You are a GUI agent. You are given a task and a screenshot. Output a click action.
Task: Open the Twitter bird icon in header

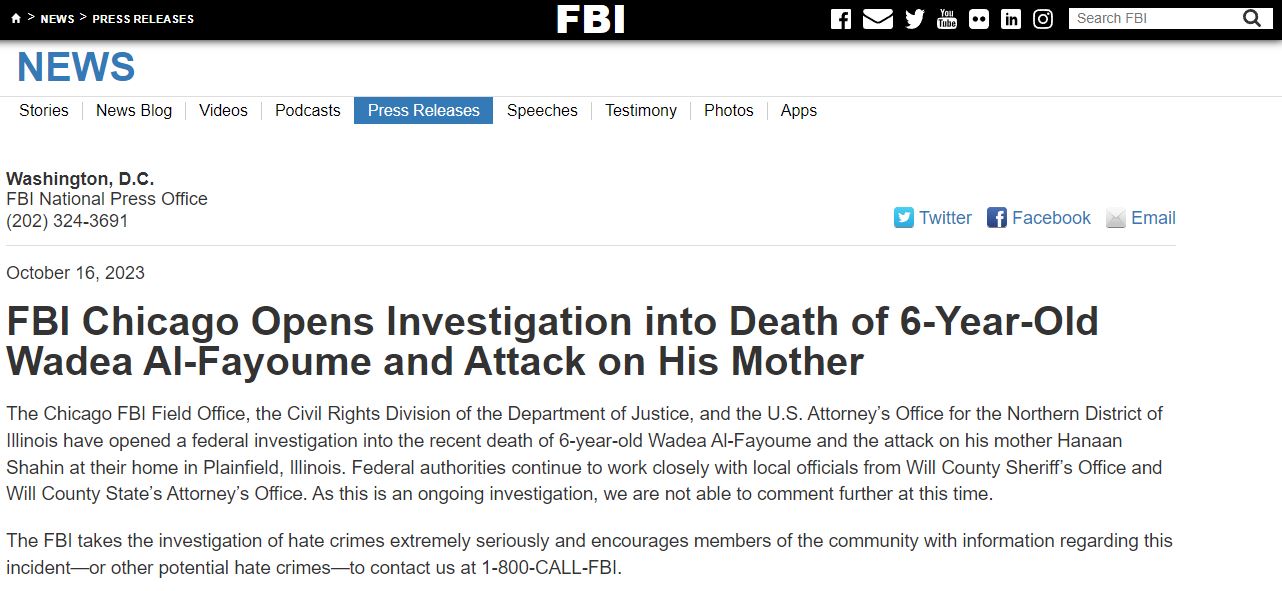pyautogui.click(x=915, y=19)
